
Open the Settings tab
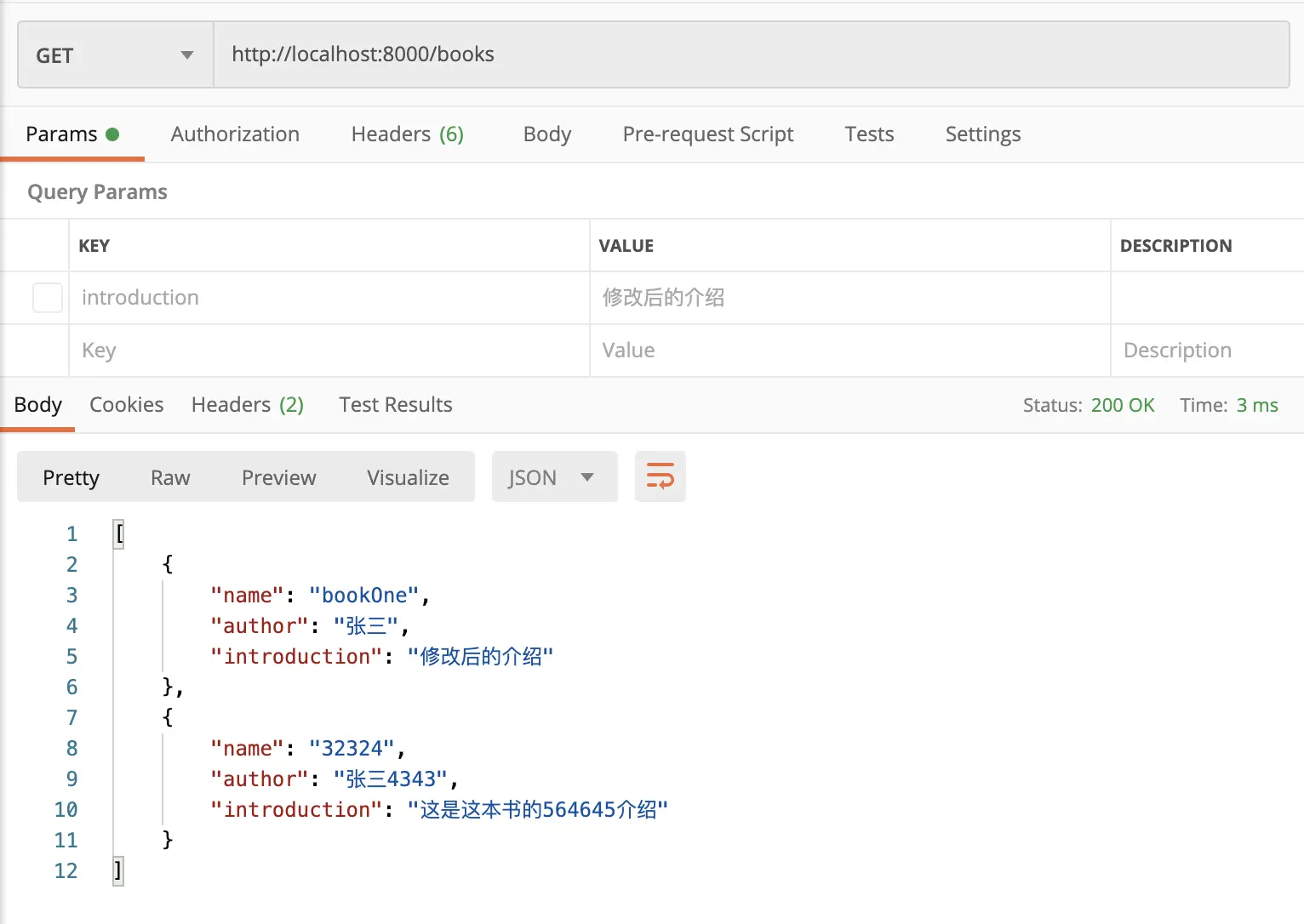tap(982, 134)
